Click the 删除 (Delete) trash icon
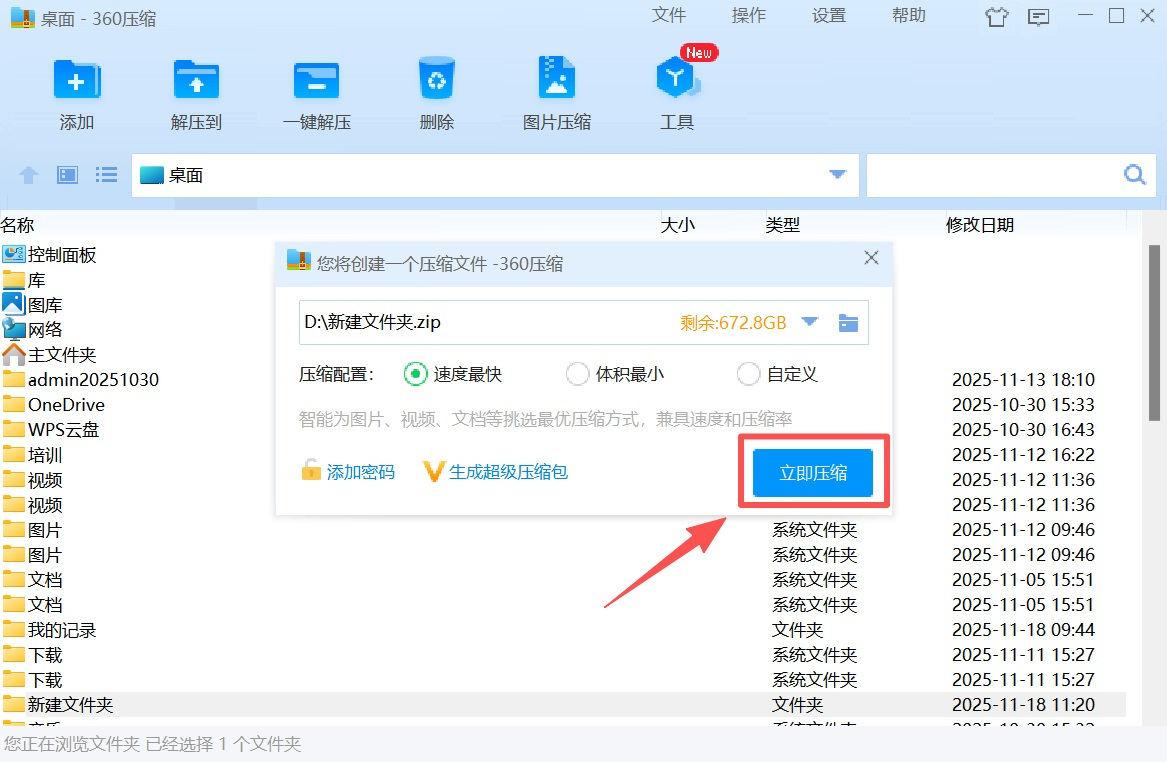Screen dimensions: 1167x762 (437, 80)
